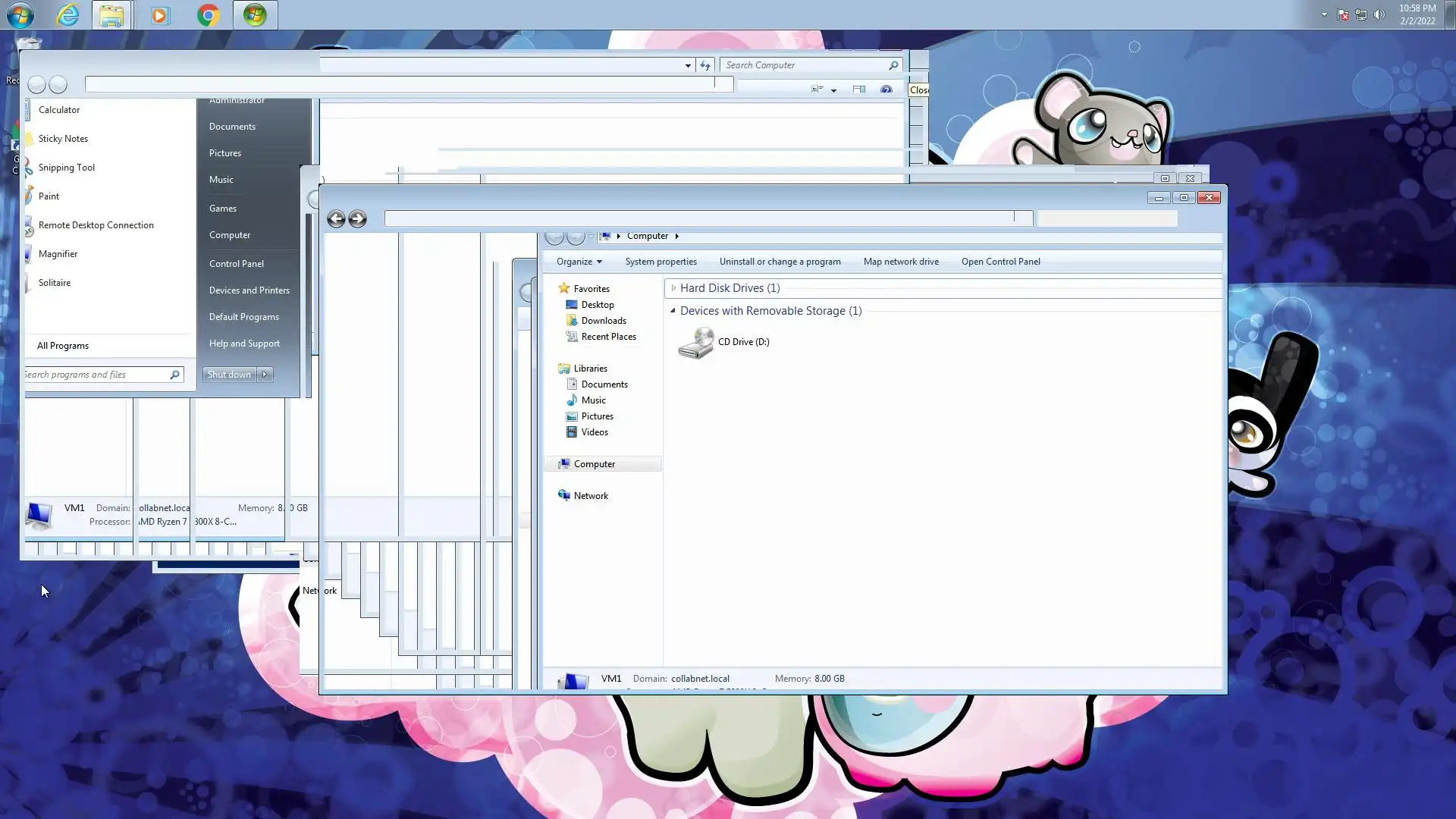Viewport: 1456px width, 819px height.
Task: Open Favorites star in navigation pane
Action: [x=563, y=288]
